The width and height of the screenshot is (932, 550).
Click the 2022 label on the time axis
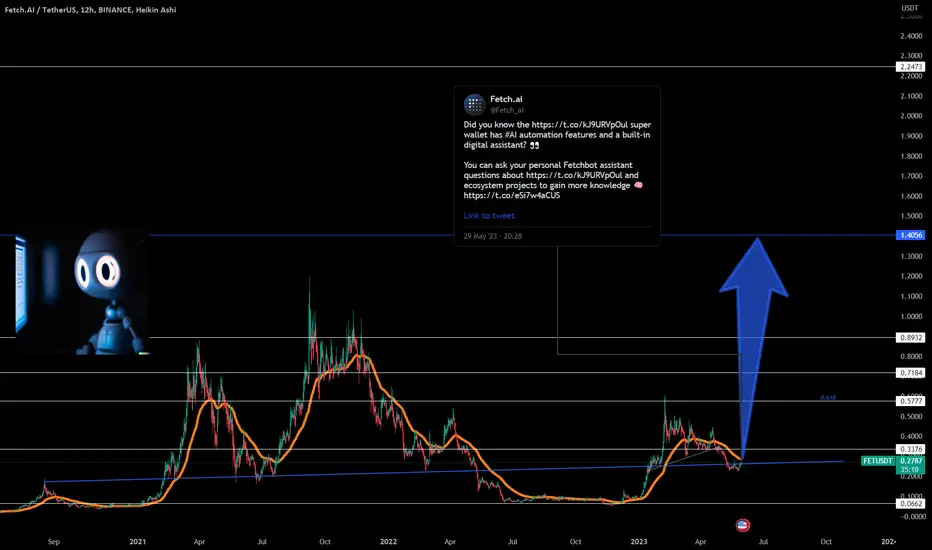coord(388,542)
